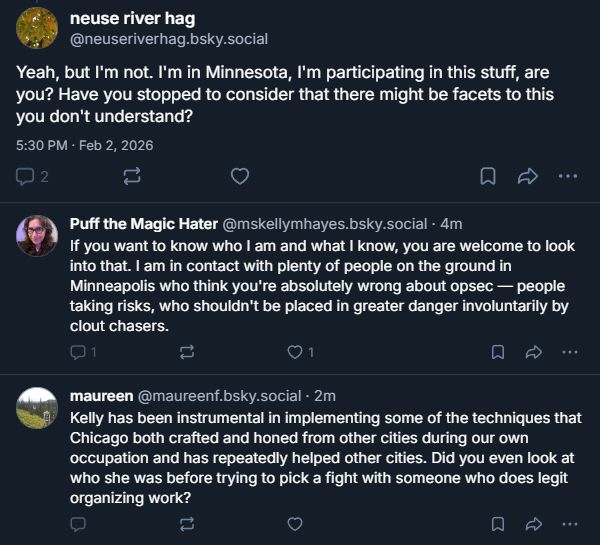Open more options on maureen's reply
The width and height of the screenshot is (600, 545).
tap(570, 523)
